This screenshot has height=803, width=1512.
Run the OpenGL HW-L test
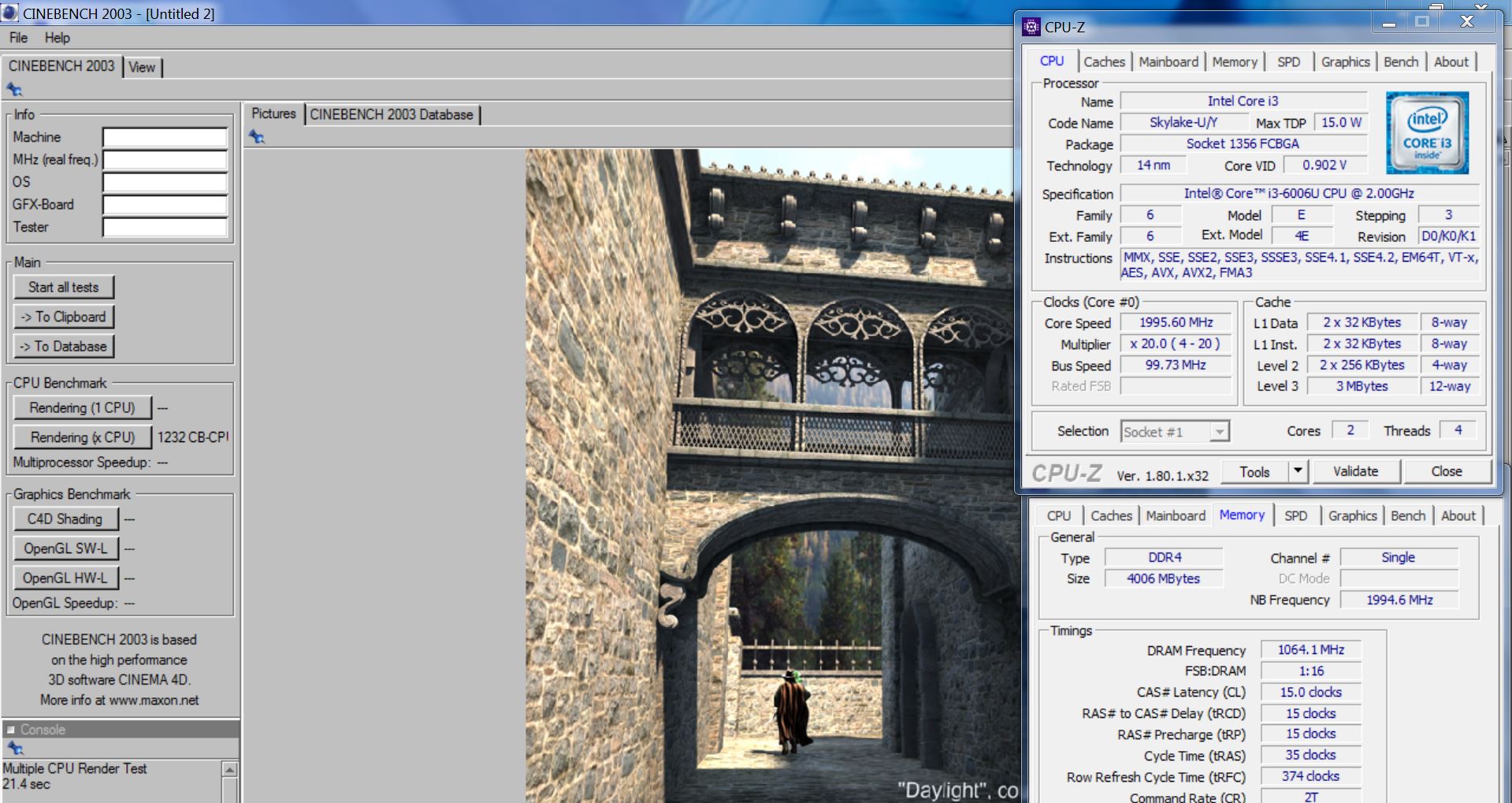pos(65,578)
